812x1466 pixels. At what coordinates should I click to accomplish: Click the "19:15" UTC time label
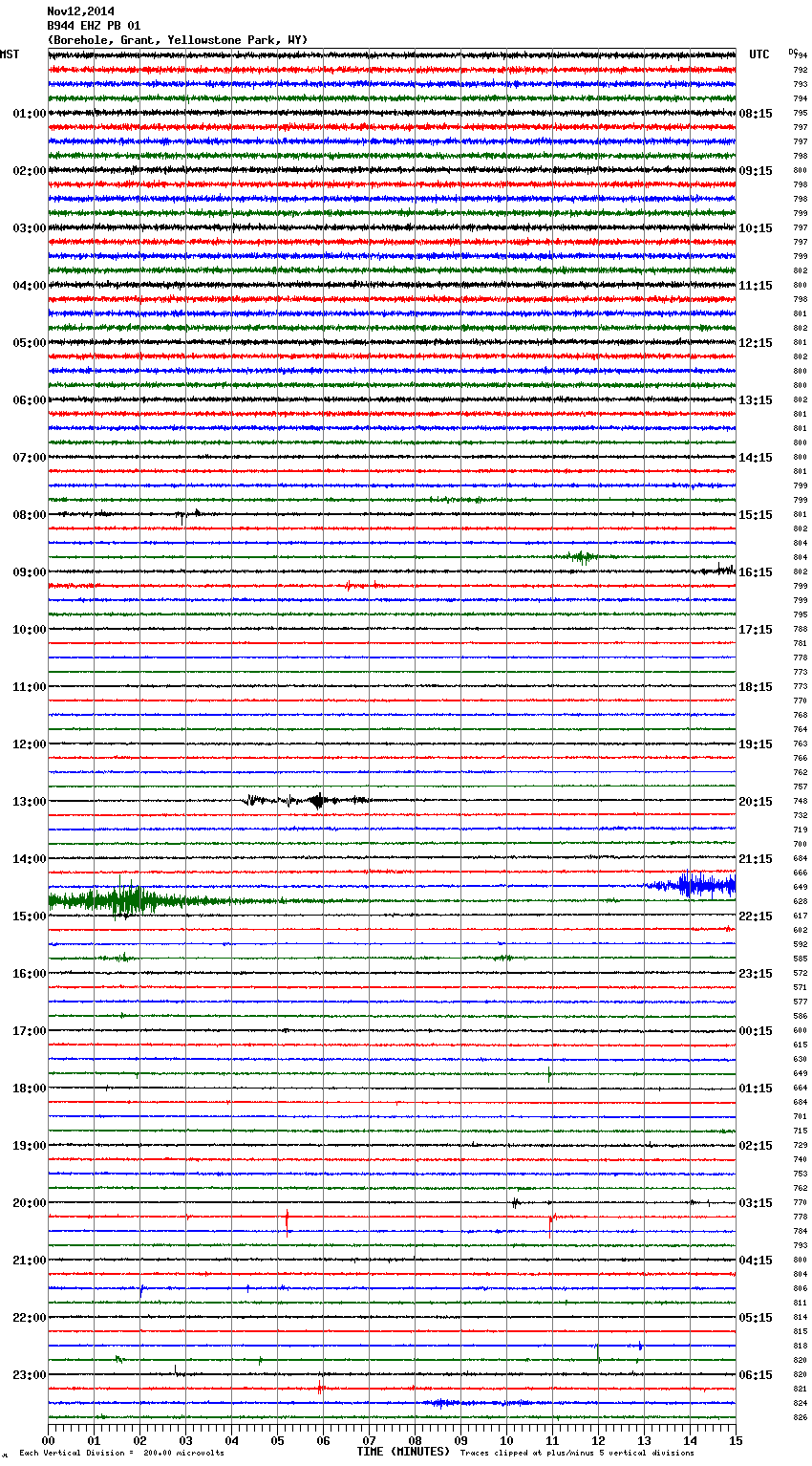(756, 744)
